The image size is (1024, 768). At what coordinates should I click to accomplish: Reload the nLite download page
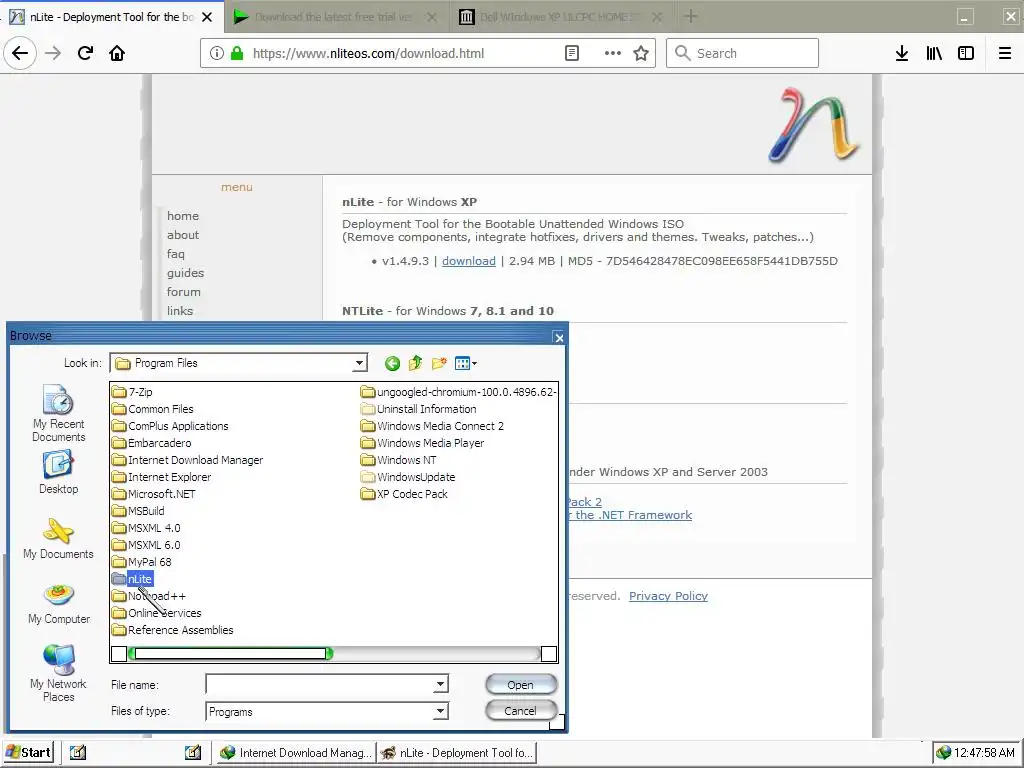click(85, 54)
